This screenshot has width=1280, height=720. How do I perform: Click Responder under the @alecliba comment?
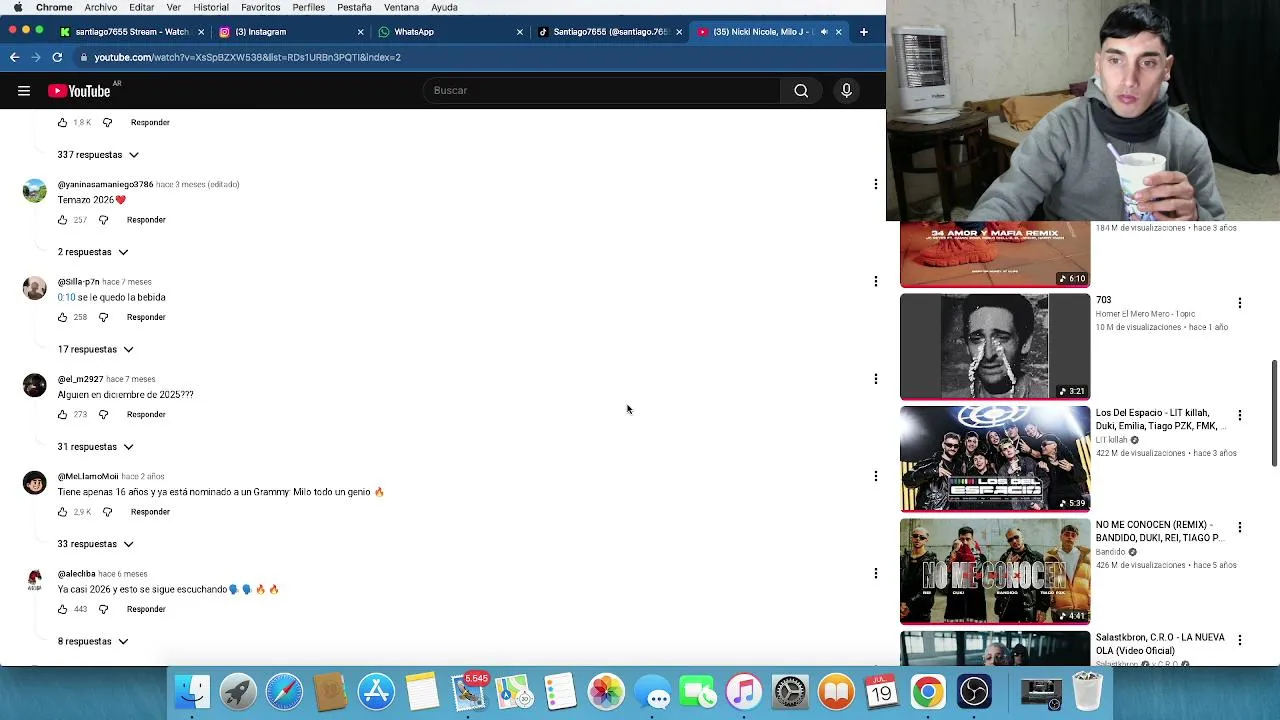coord(146,609)
